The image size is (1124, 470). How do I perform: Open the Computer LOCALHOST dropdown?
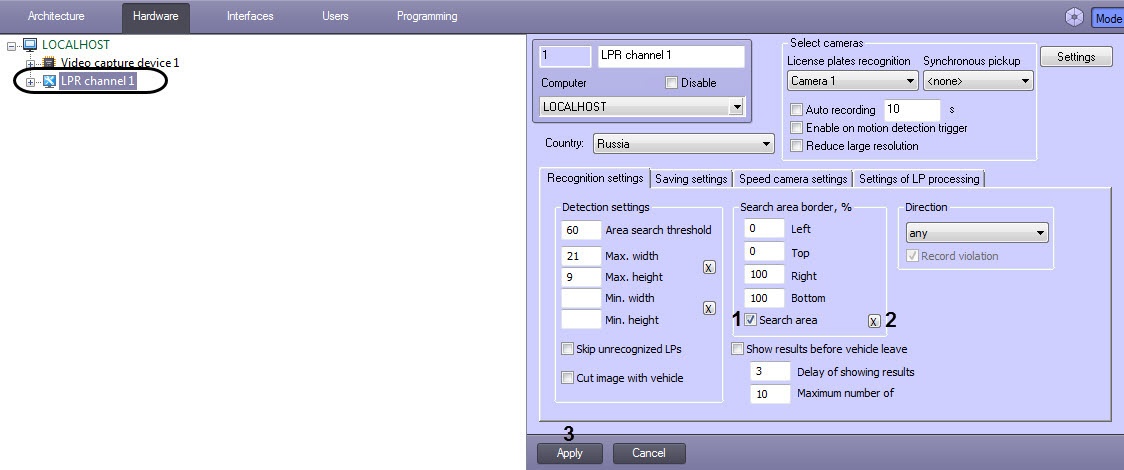point(642,107)
